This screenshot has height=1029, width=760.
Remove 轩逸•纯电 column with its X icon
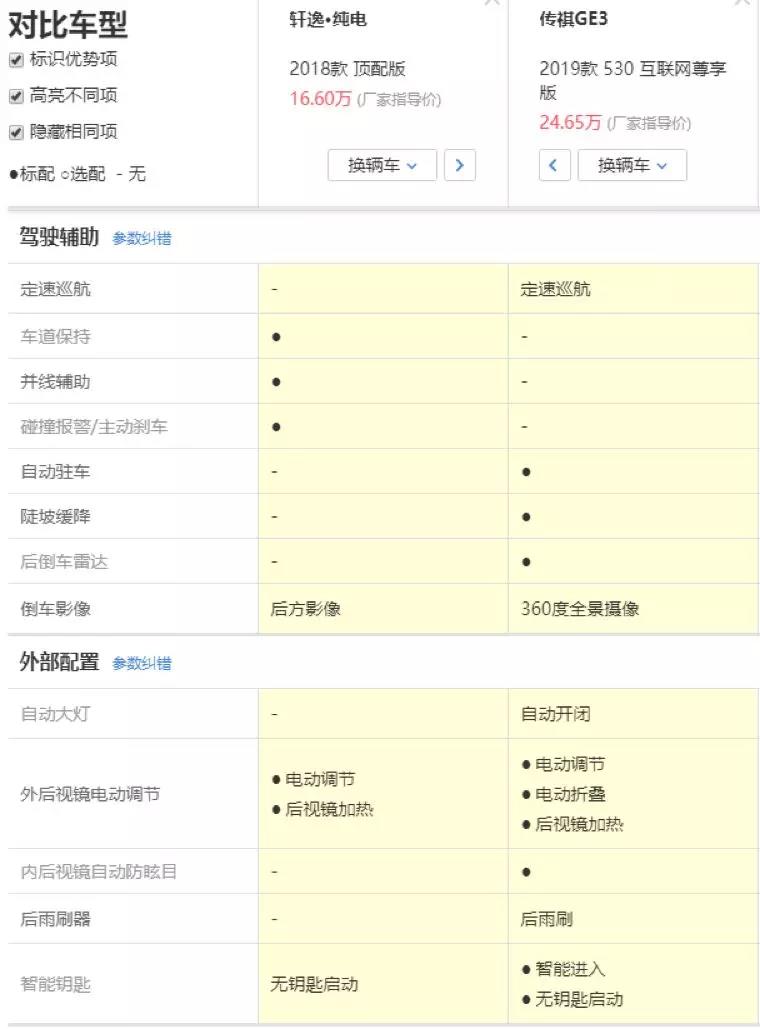coord(491,2)
